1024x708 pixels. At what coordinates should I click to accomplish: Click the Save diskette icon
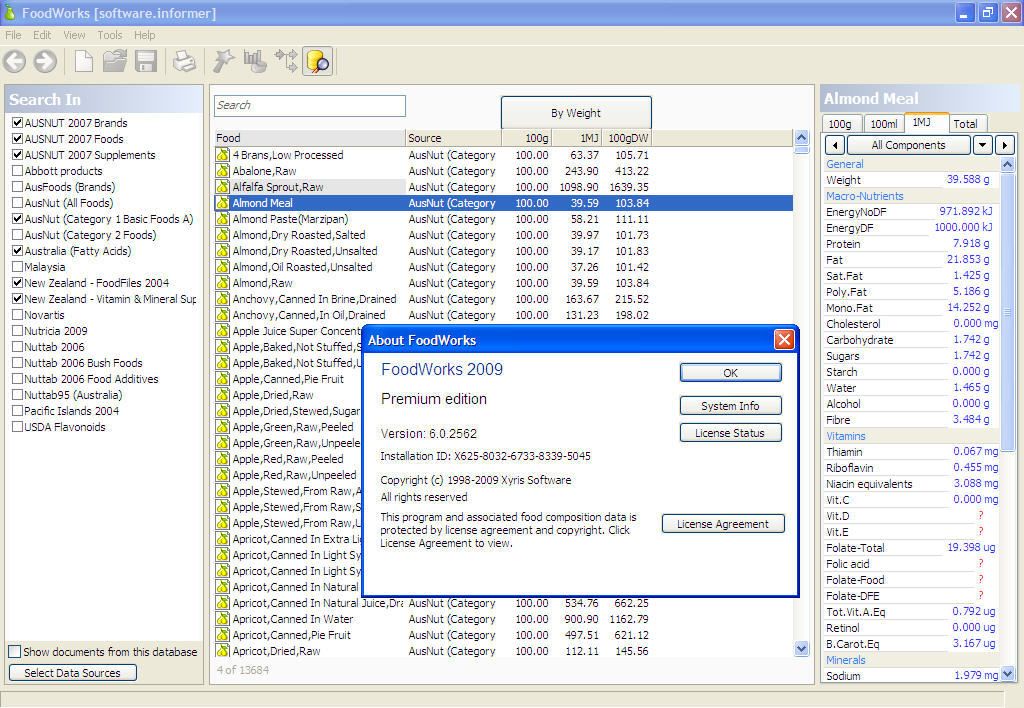pyautogui.click(x=145, y=61)
